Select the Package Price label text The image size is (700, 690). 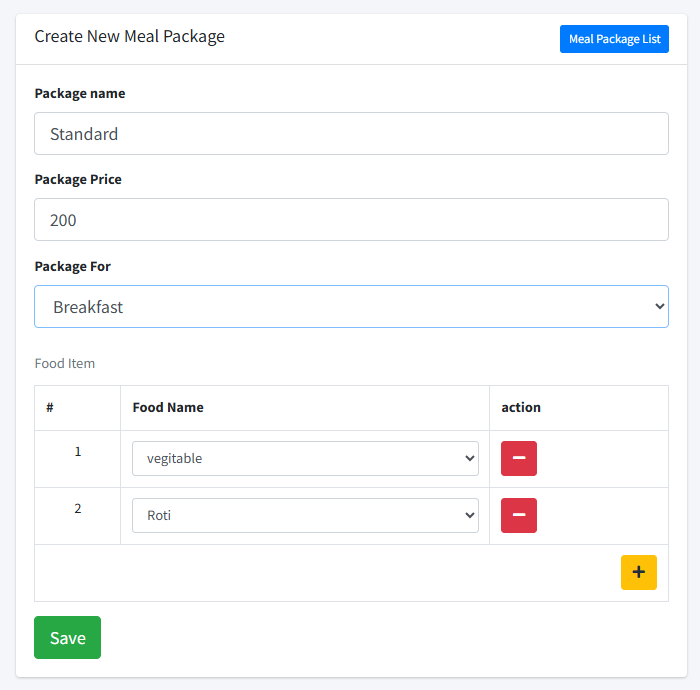[x=78, y=180]
